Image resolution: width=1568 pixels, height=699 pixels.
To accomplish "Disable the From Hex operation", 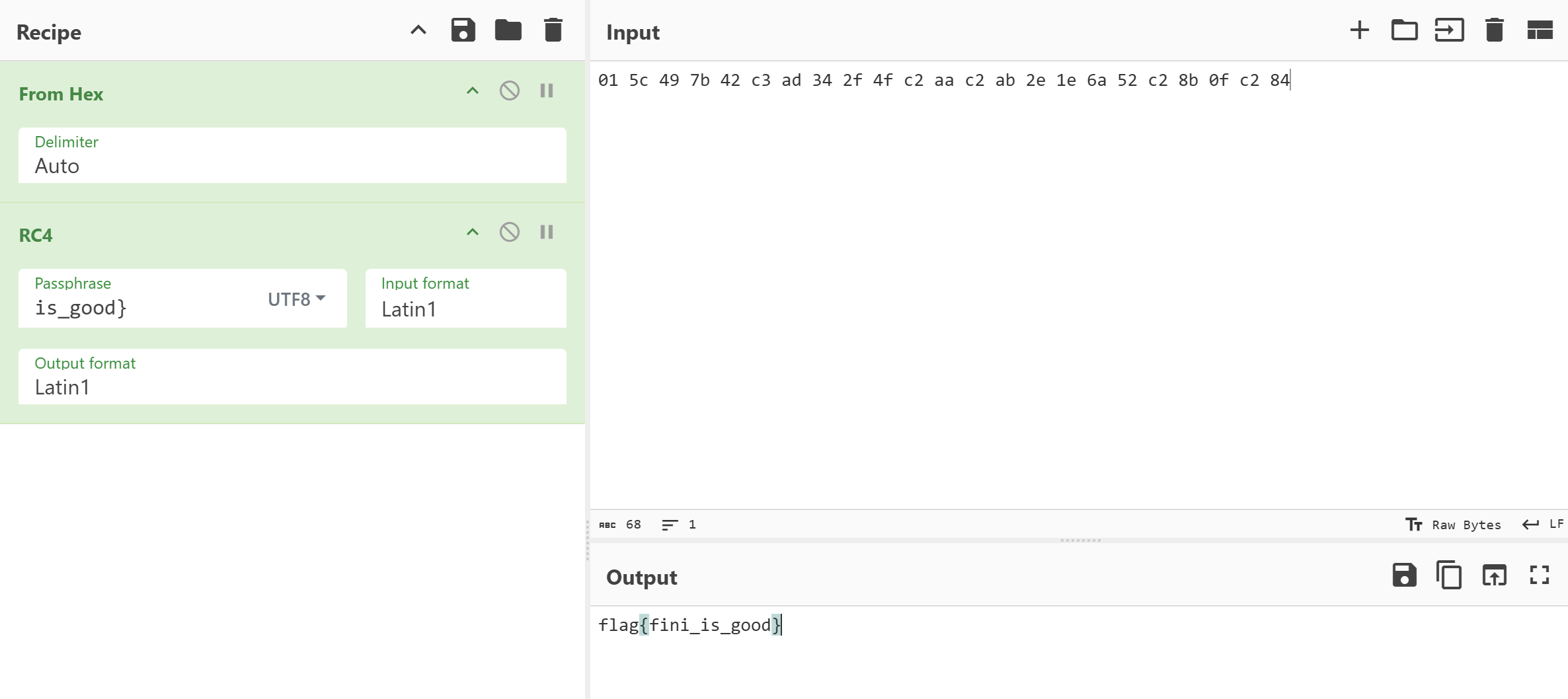I will (x=509, y=91).
